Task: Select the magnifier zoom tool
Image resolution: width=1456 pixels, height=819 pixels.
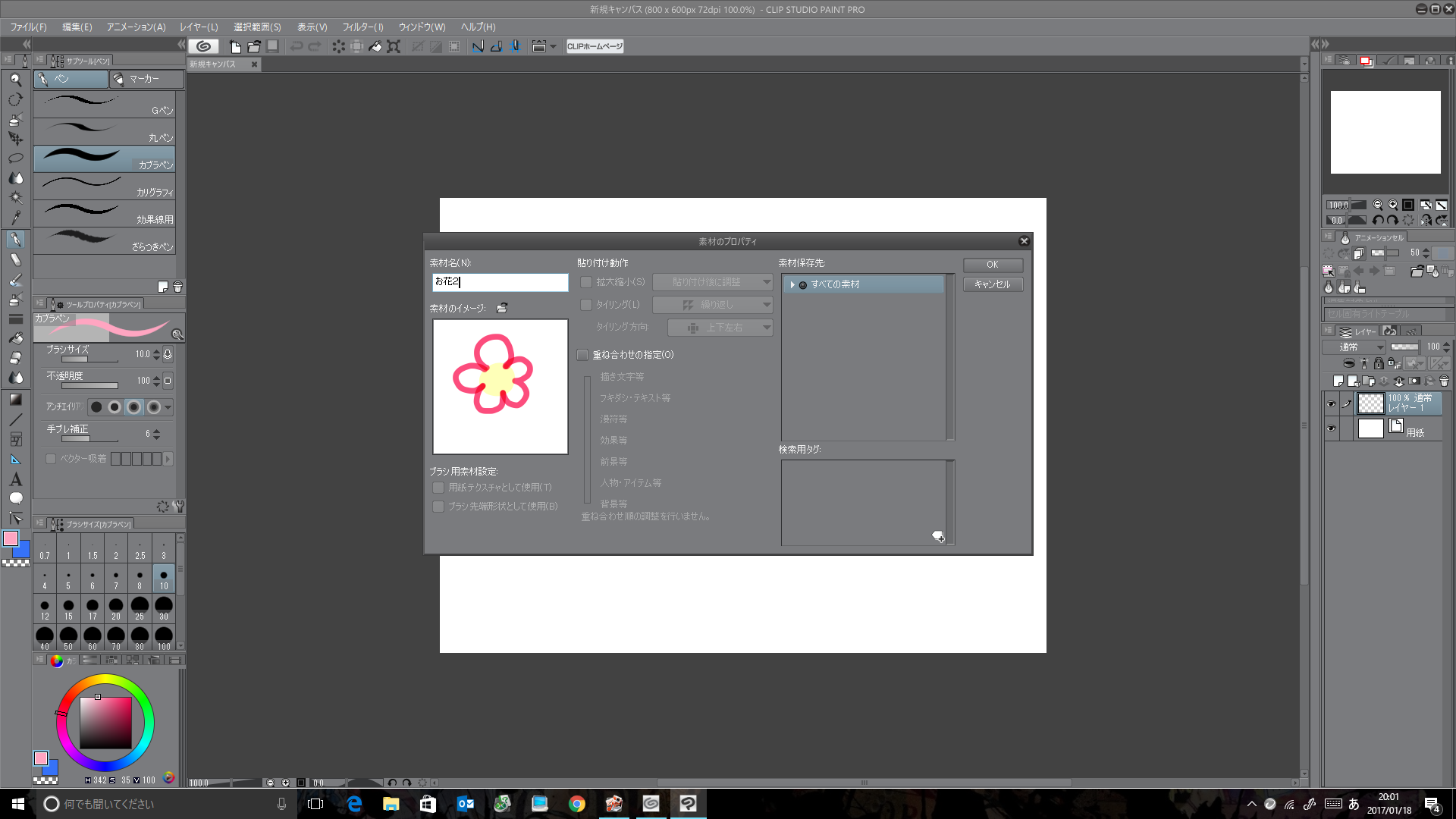Action: [x=15, y=80]
